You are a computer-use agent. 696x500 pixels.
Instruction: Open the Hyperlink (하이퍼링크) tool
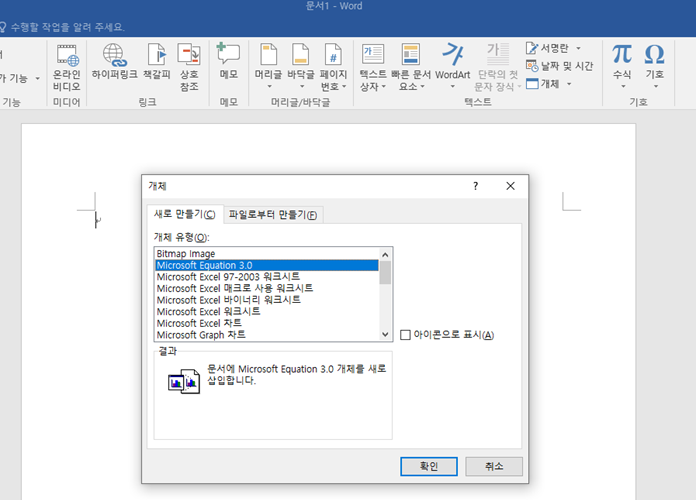[x=115, y=62]
